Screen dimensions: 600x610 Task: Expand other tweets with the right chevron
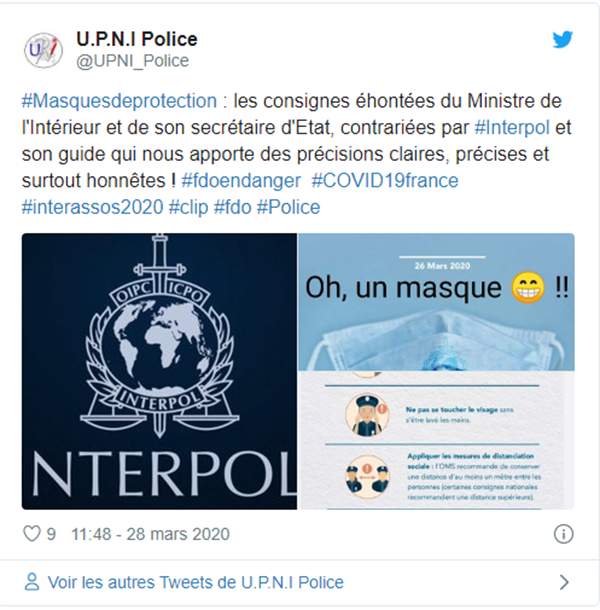click(564, 582)
